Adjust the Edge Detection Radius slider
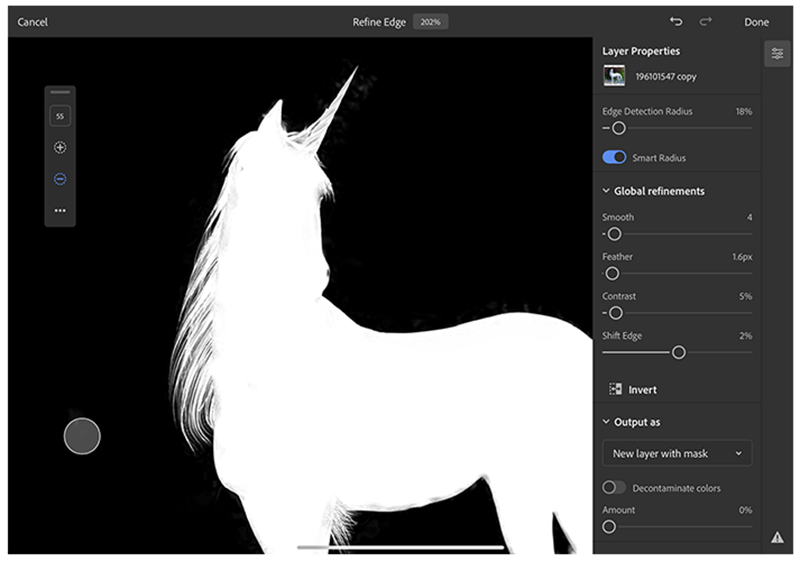This screenshot has height=561, width=800. coord(618,128)
